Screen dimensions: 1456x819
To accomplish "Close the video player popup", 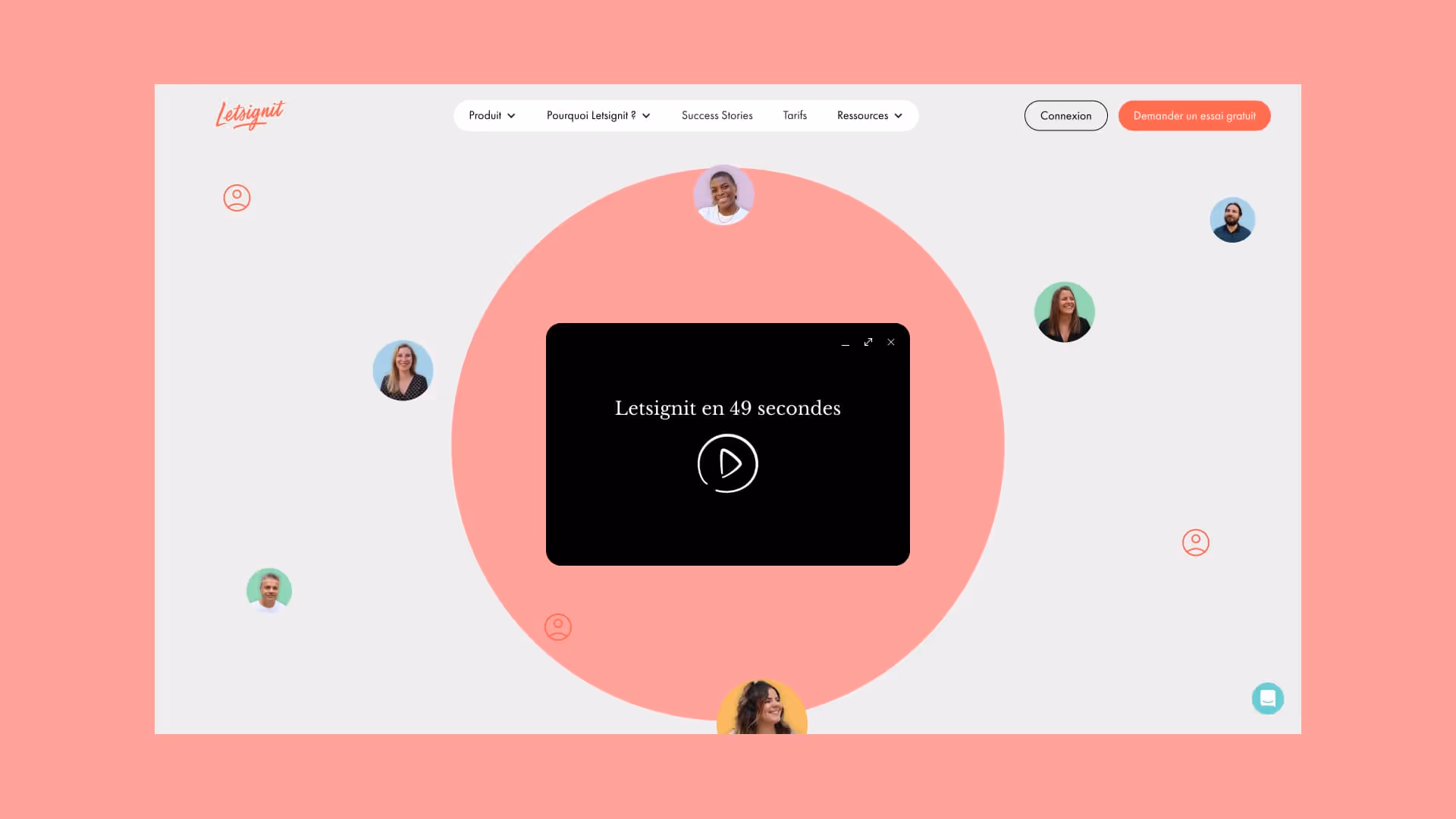I will (x=891, y=342).
